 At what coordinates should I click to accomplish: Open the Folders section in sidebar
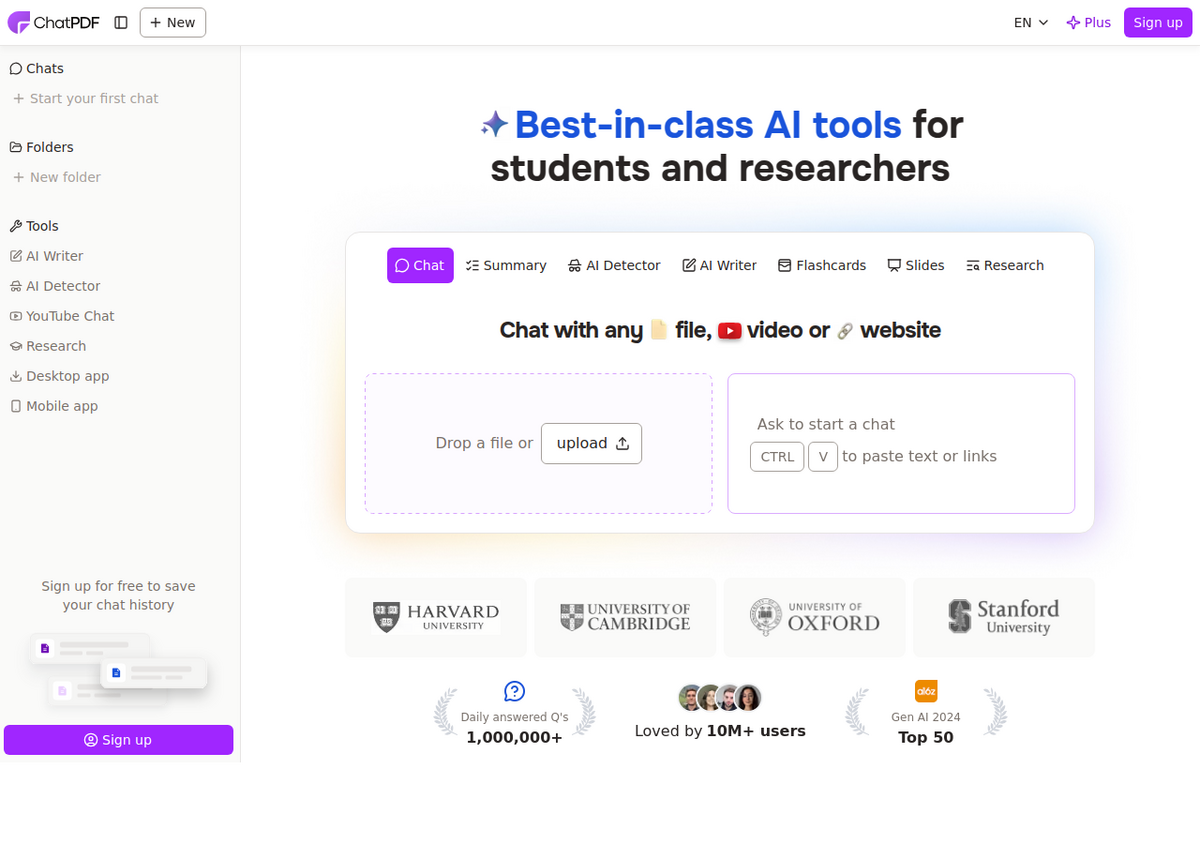(42, 147)
